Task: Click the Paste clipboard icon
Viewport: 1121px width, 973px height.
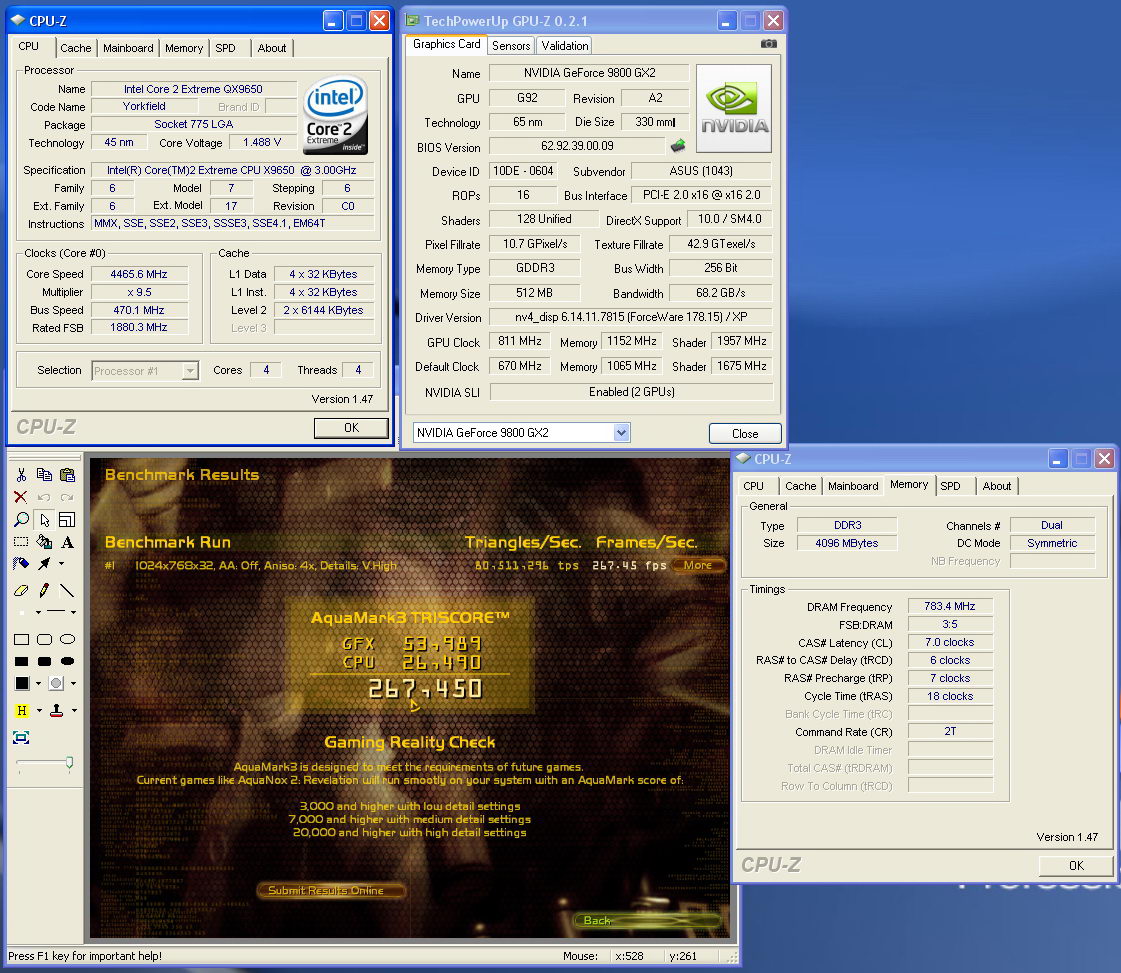Action: pyautogui.click(x=67, y=475)
